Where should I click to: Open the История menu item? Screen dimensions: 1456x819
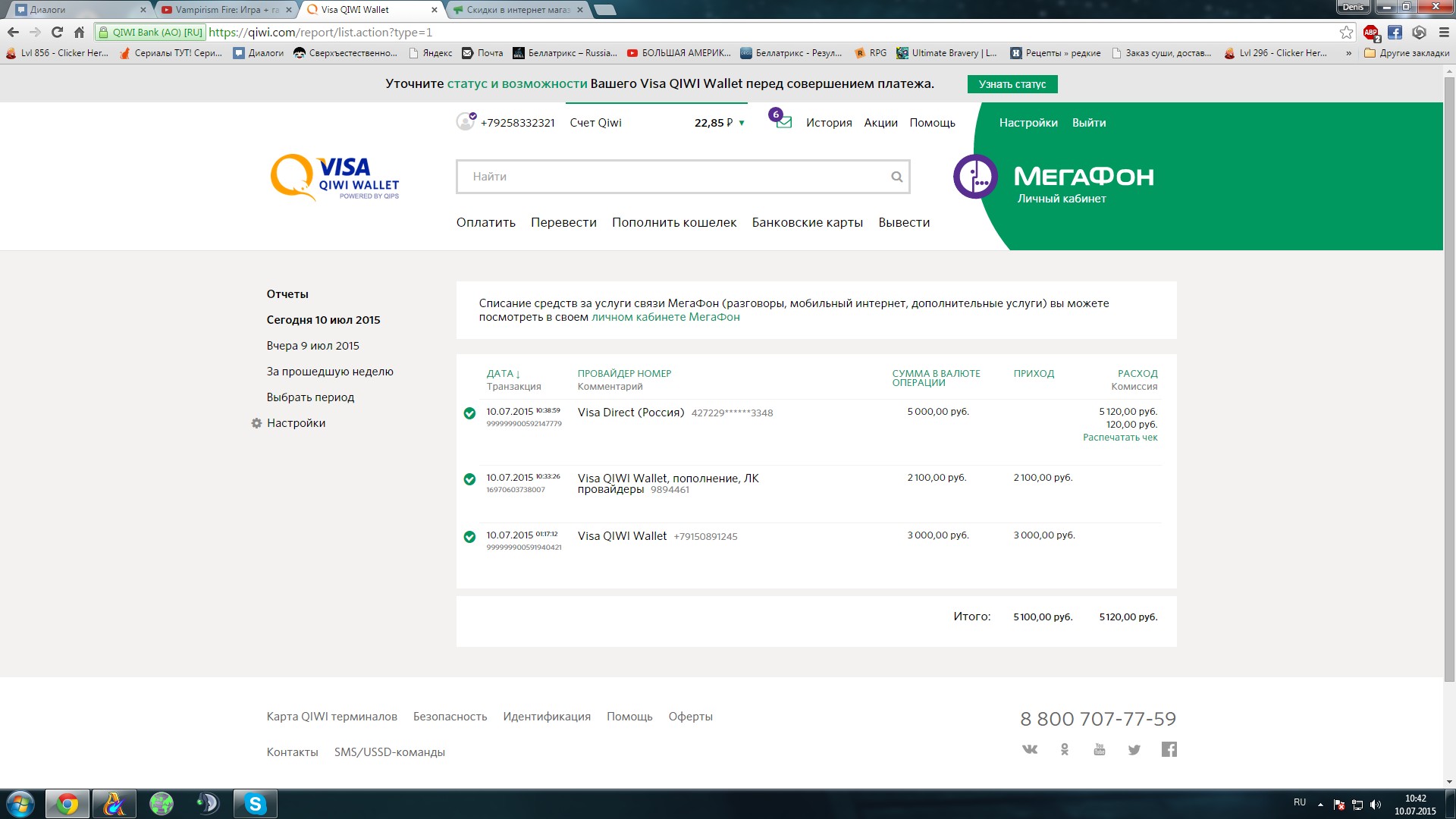pos(828,123)
